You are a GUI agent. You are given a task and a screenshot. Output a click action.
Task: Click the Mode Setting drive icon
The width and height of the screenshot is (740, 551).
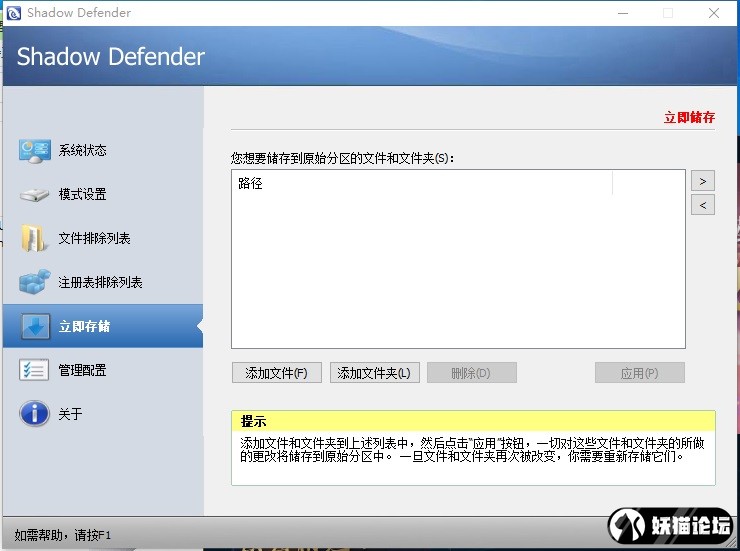pyautogui.click(x=34, y=194)
